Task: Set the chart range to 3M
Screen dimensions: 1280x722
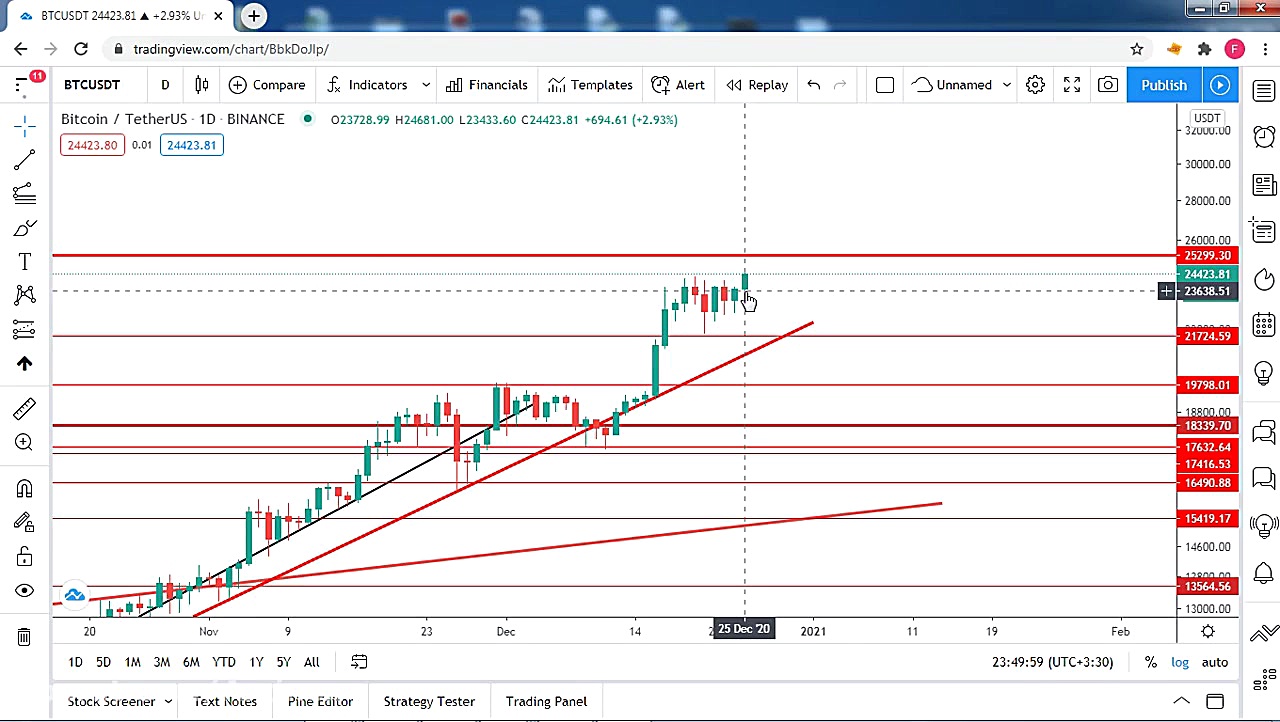Action: click(162, 662)
